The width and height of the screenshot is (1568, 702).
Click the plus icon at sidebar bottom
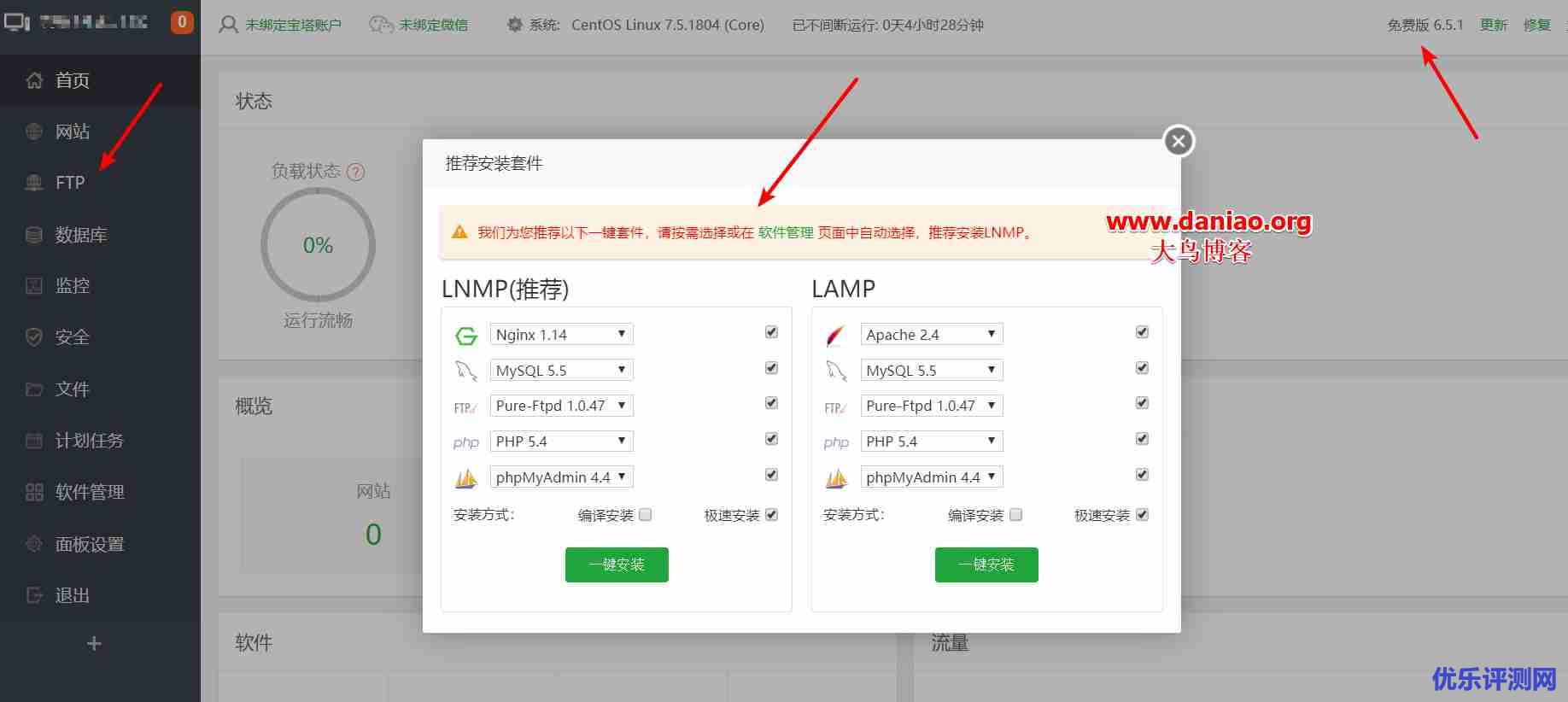click(94, 643)
